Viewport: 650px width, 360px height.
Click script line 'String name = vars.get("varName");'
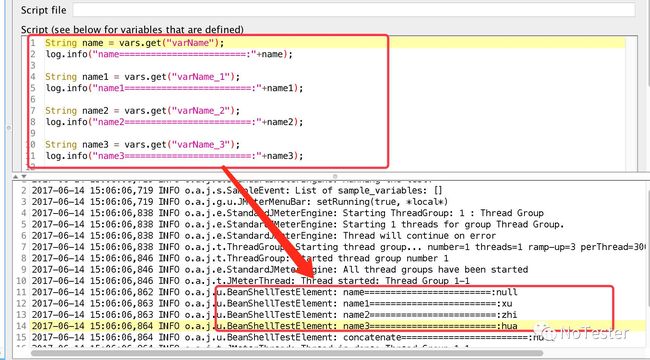[134, 43]
